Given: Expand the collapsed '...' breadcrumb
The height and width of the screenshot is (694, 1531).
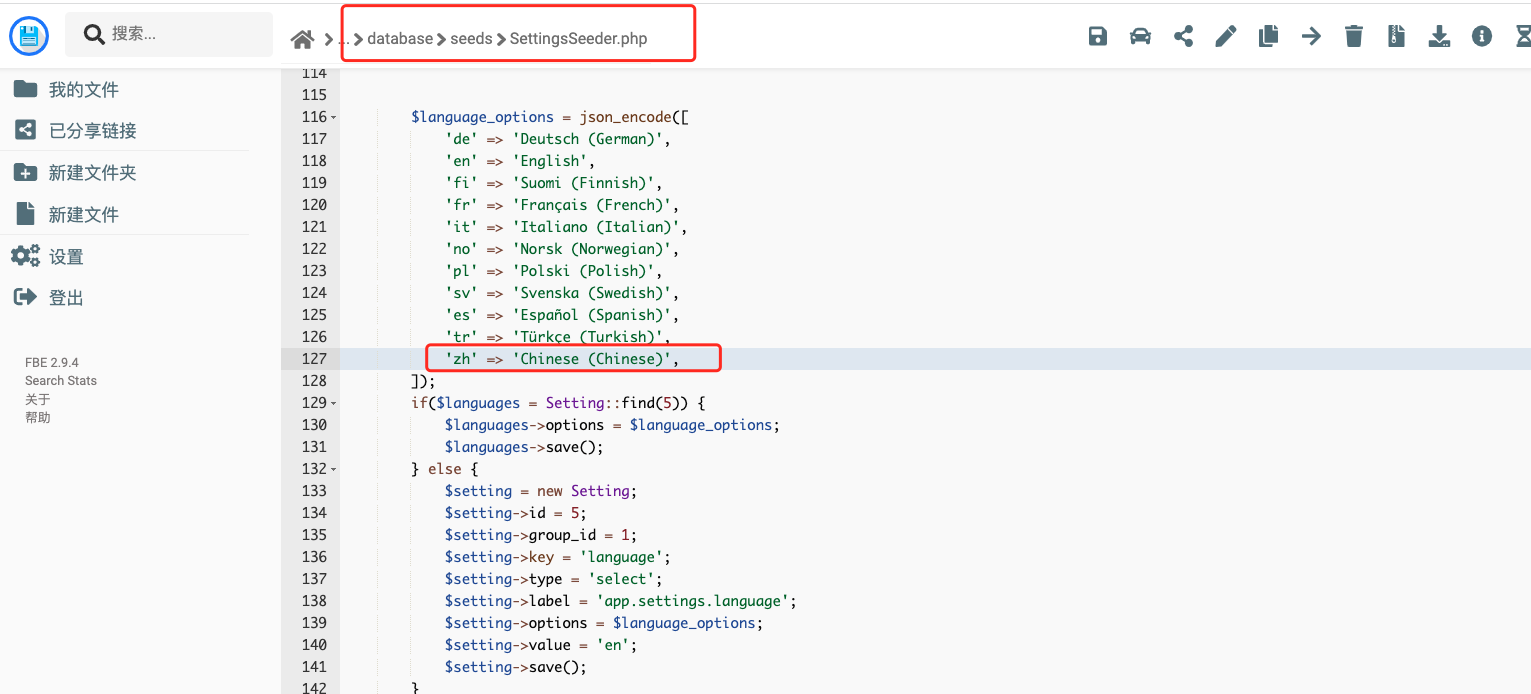Looking at the screenshot, I should [x=344, y=39].
